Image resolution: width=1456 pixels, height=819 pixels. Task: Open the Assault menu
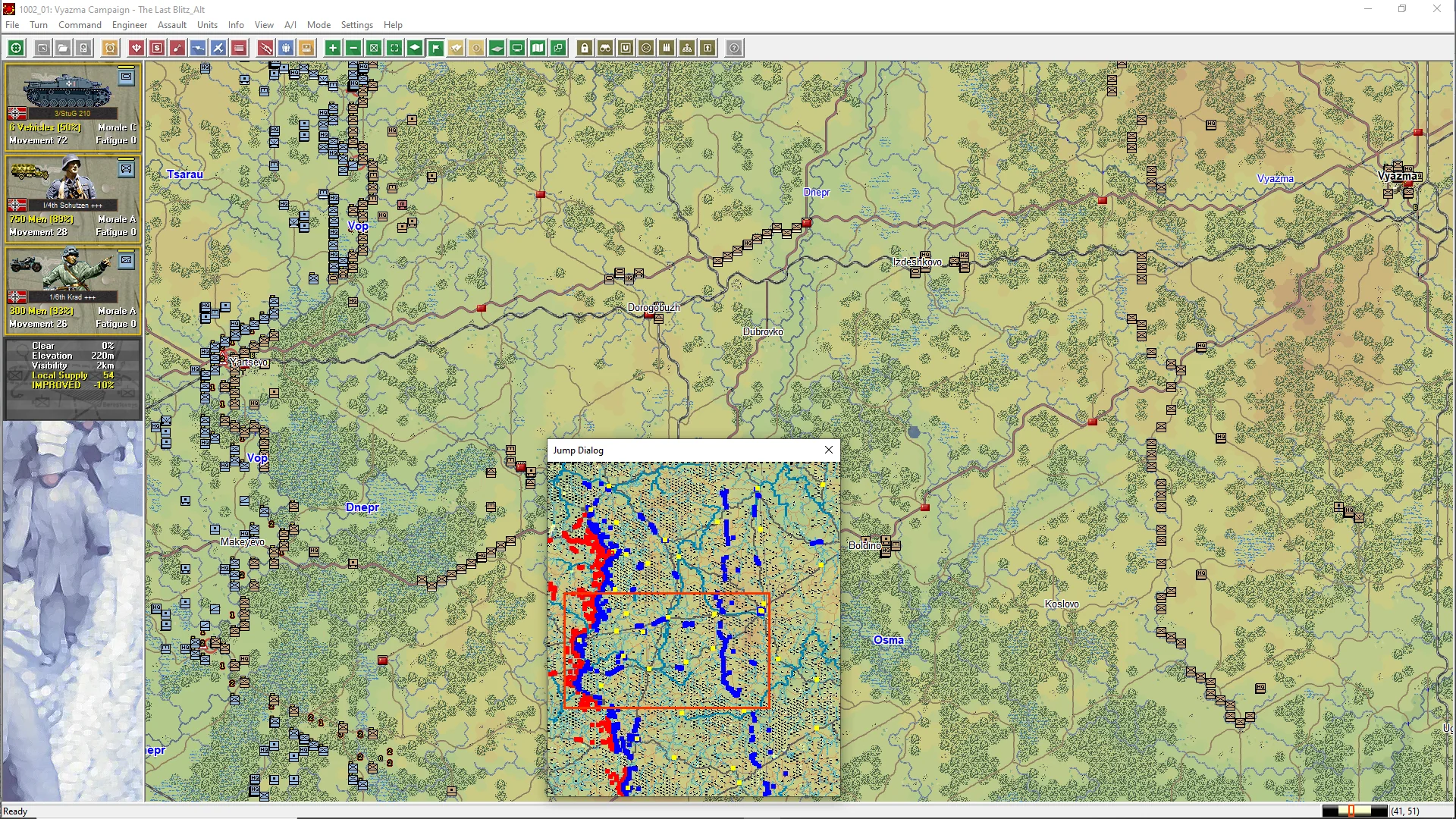coord(171,25)
